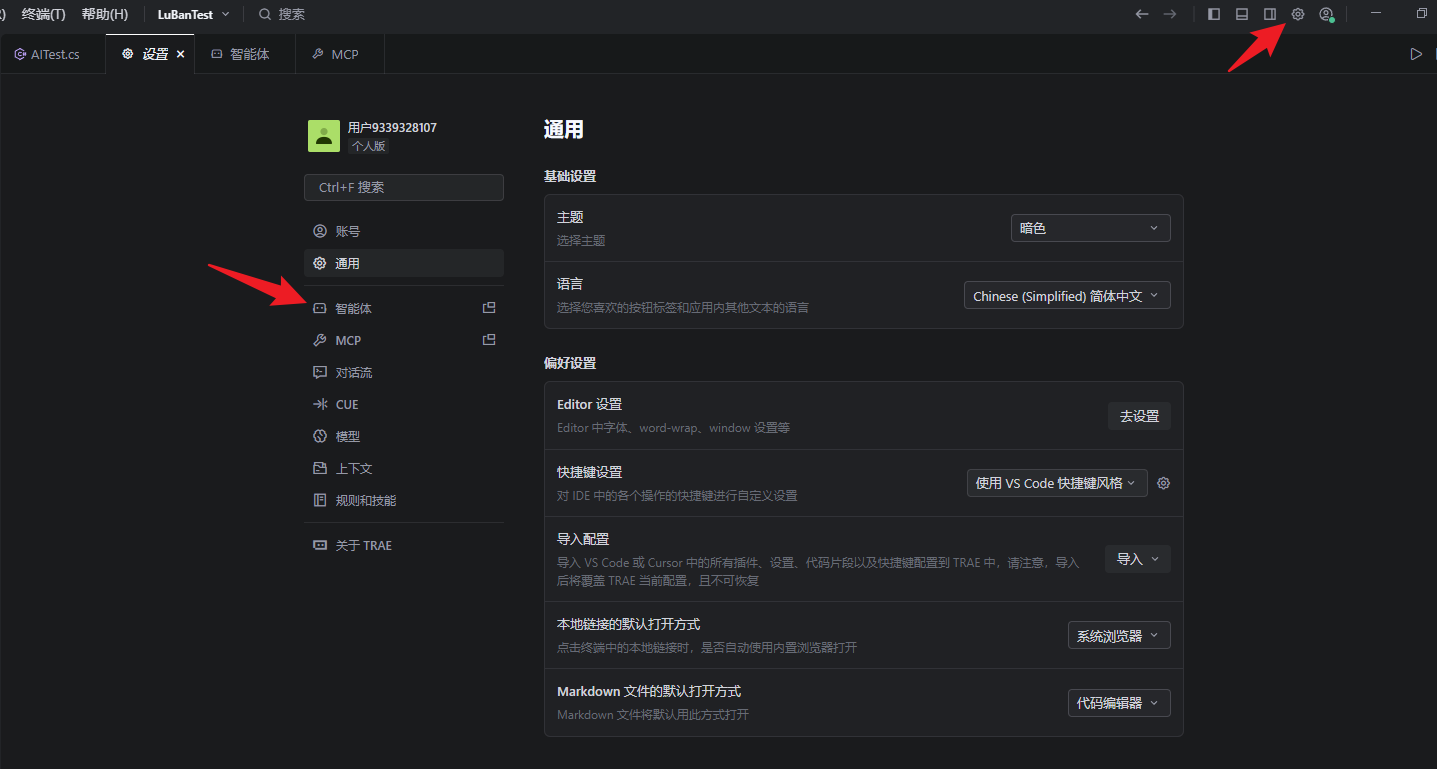This screenshot has width=1437, height=769.
Task: Click the 去设置 button for Editor 设置
Action: [x=1139, y=416]
